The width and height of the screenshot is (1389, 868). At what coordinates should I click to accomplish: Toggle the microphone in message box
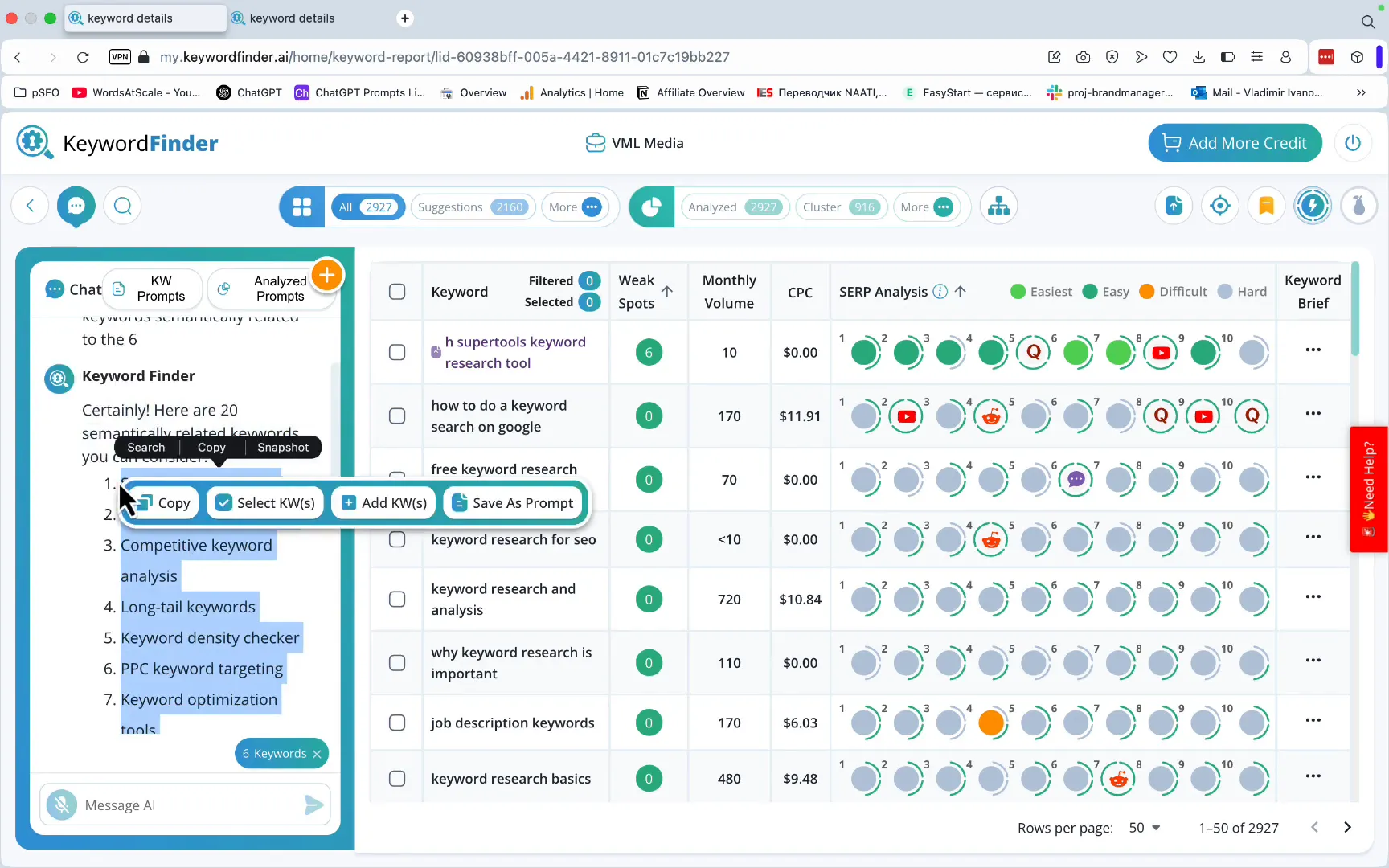[x=62, y=805]
